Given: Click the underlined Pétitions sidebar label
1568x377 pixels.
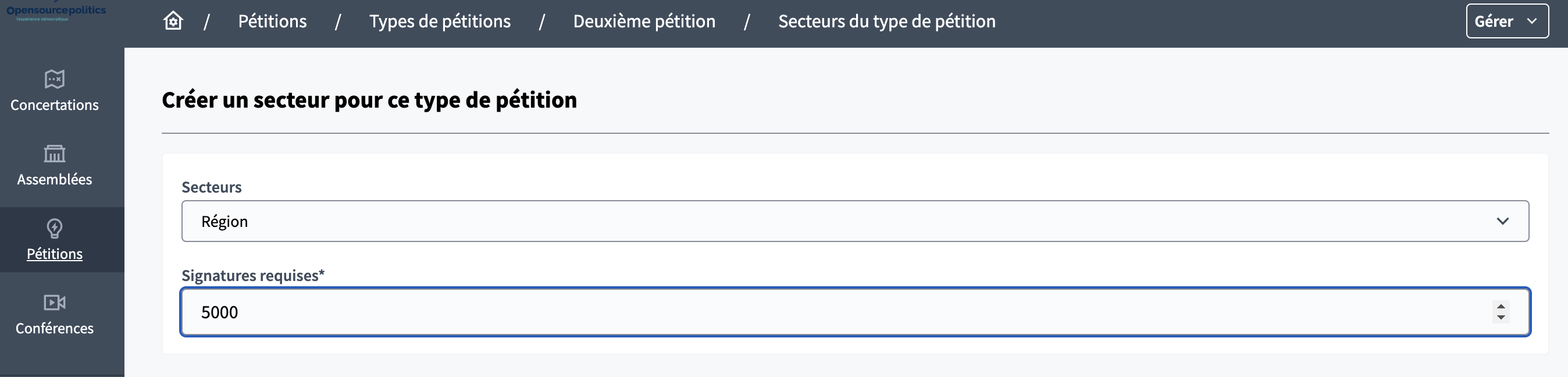Looking at the screenshot, I should coord(54,254).
